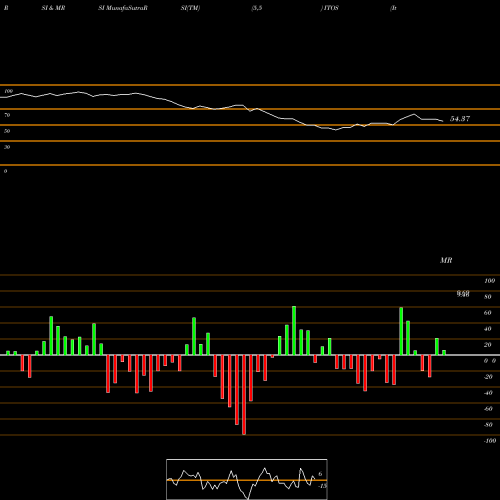Open the mini overview chart at bottom
The image size is (500, 500).
[247, 479]
